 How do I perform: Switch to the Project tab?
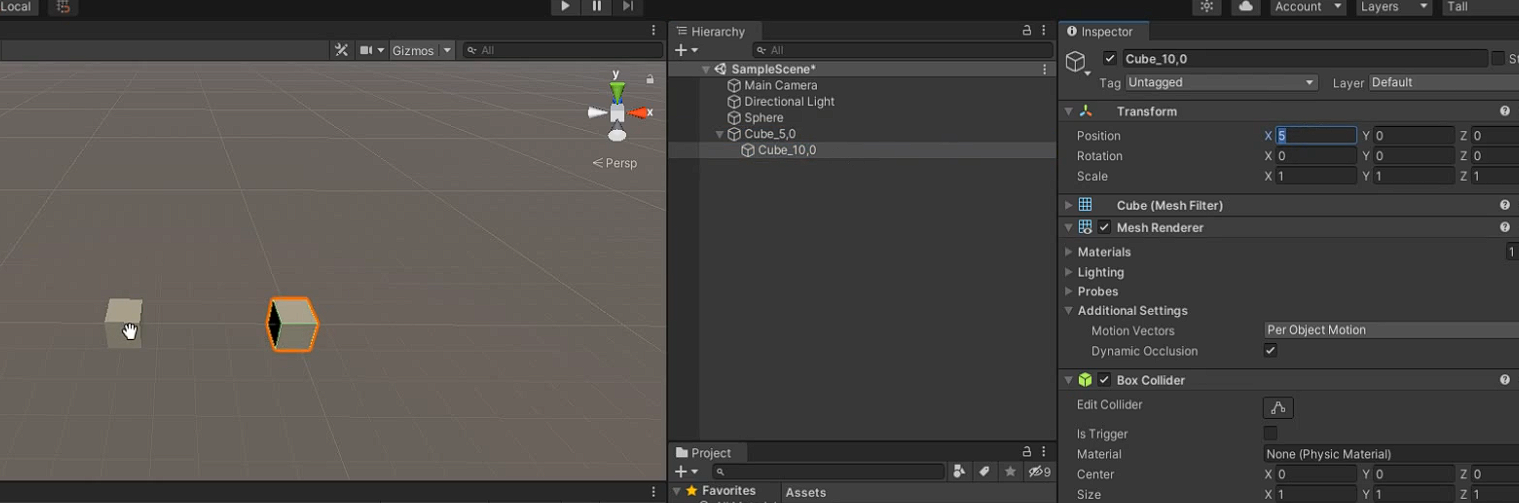[703, 453]
